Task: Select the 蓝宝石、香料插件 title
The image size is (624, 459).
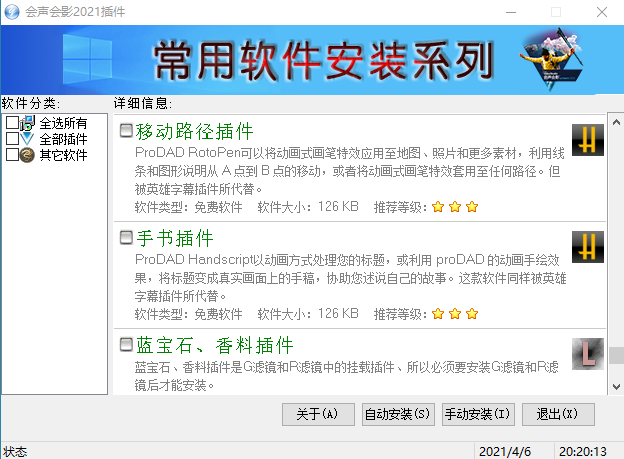Action: pos(214,346)
